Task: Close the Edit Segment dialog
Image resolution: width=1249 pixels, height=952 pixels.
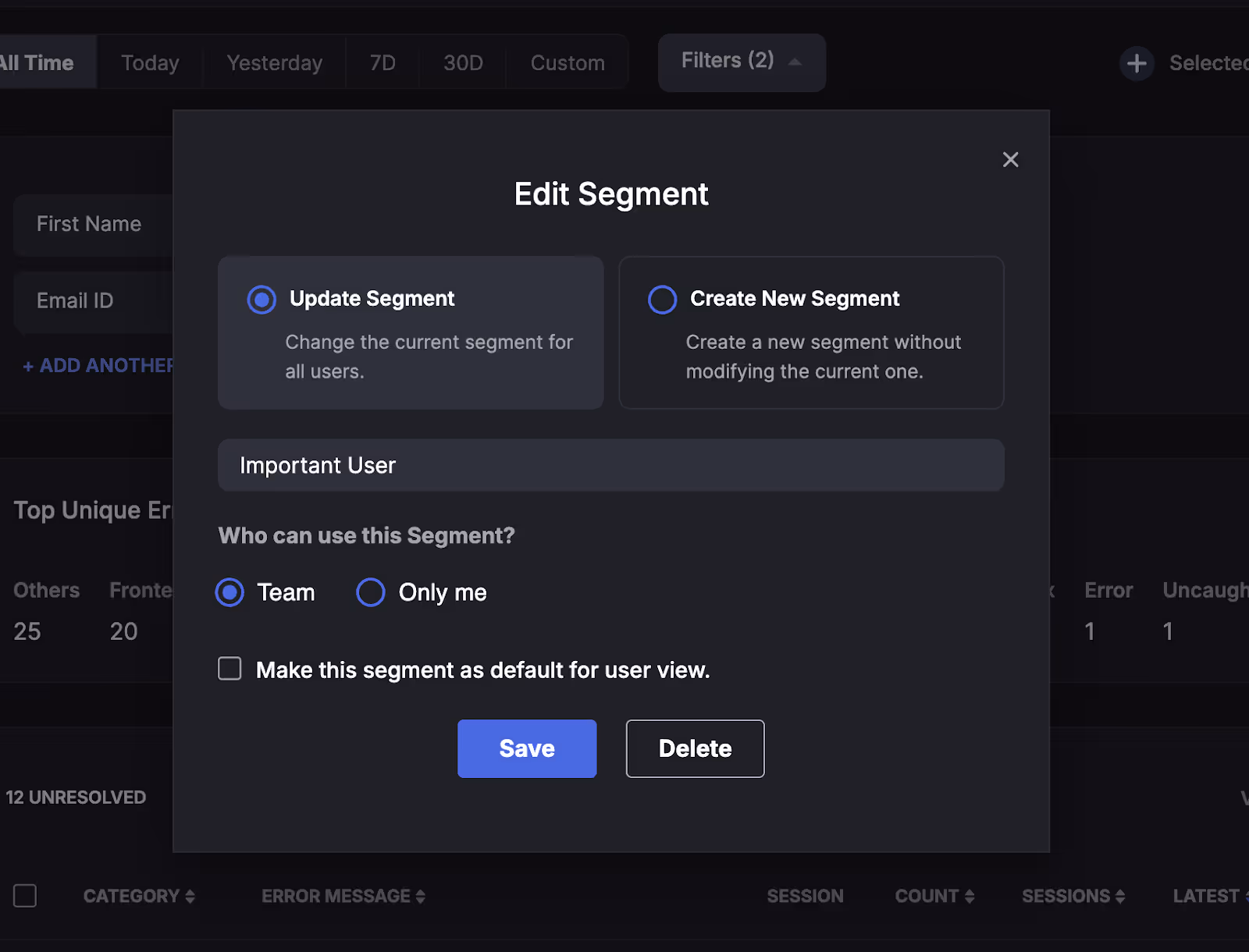Action: tap(1011, 159)
